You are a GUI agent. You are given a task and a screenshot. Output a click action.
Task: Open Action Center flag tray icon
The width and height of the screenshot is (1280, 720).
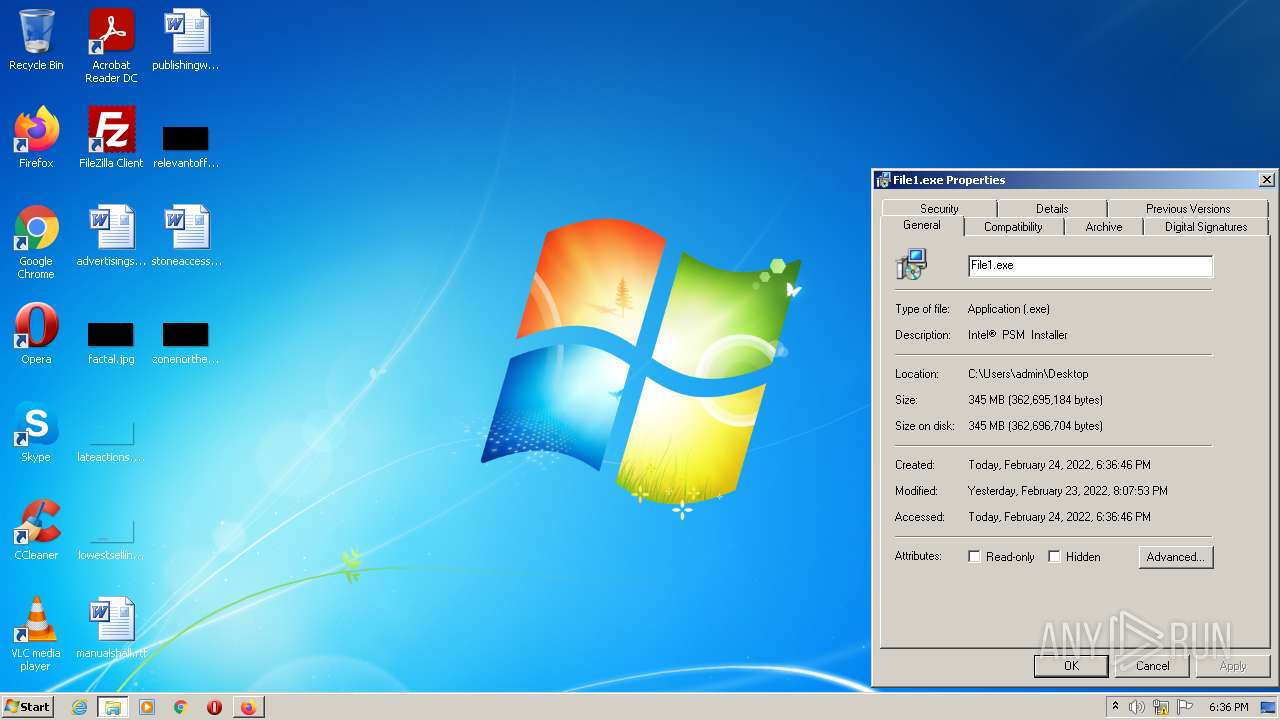pos(1184,707)
